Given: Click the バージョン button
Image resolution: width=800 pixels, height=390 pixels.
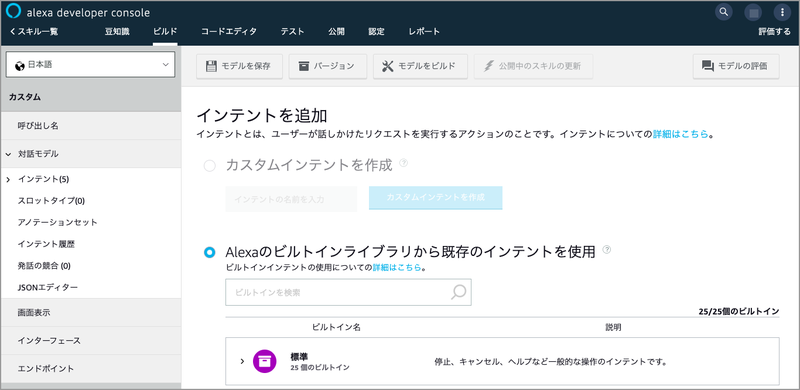Looking at the screenshot, I should pos(328,66).
